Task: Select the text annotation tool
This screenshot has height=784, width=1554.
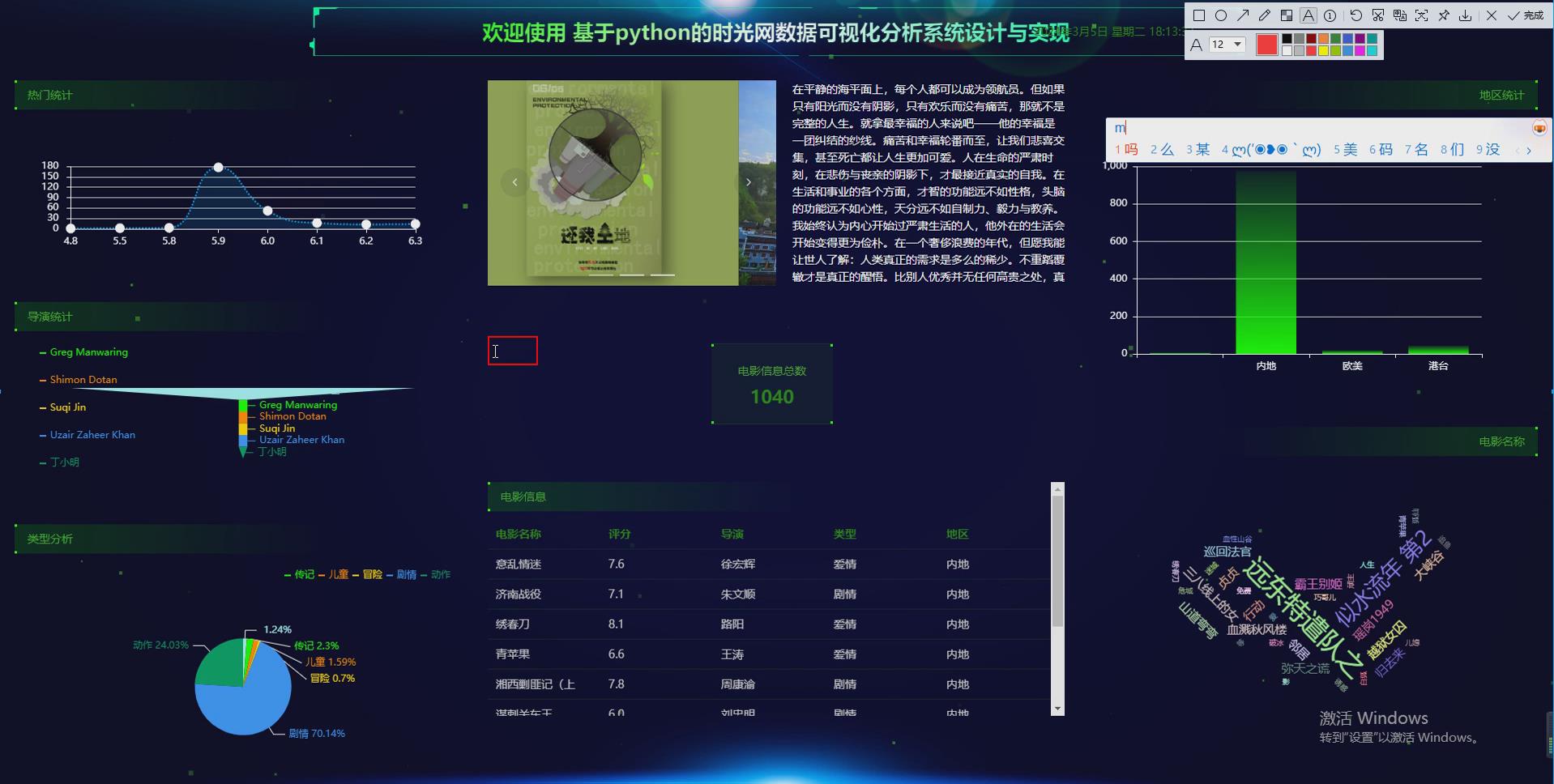Action: tap(1309, 16)
